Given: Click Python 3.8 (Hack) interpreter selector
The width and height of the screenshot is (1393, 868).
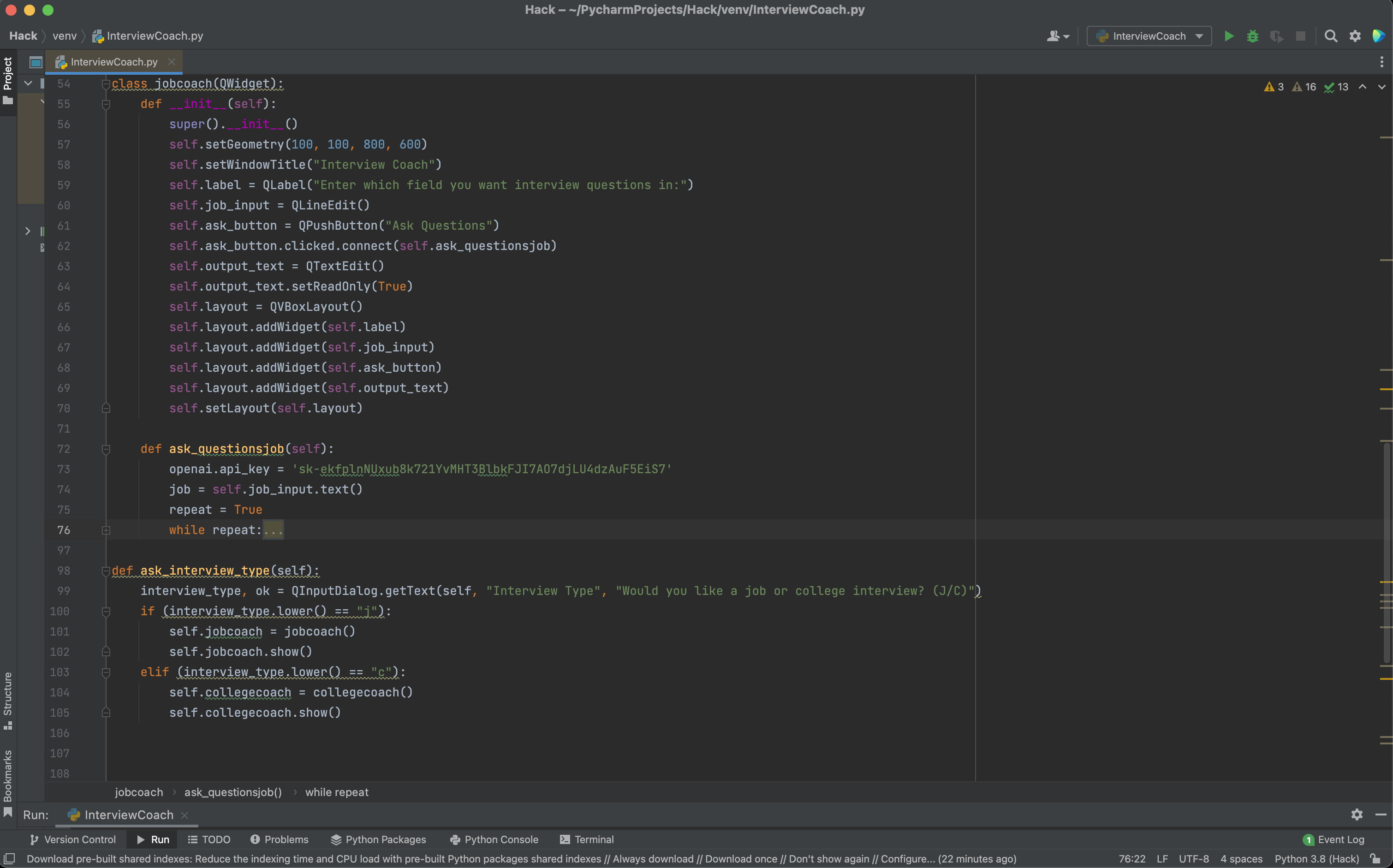Looking at the screenshot, I should pos(1316,859).
